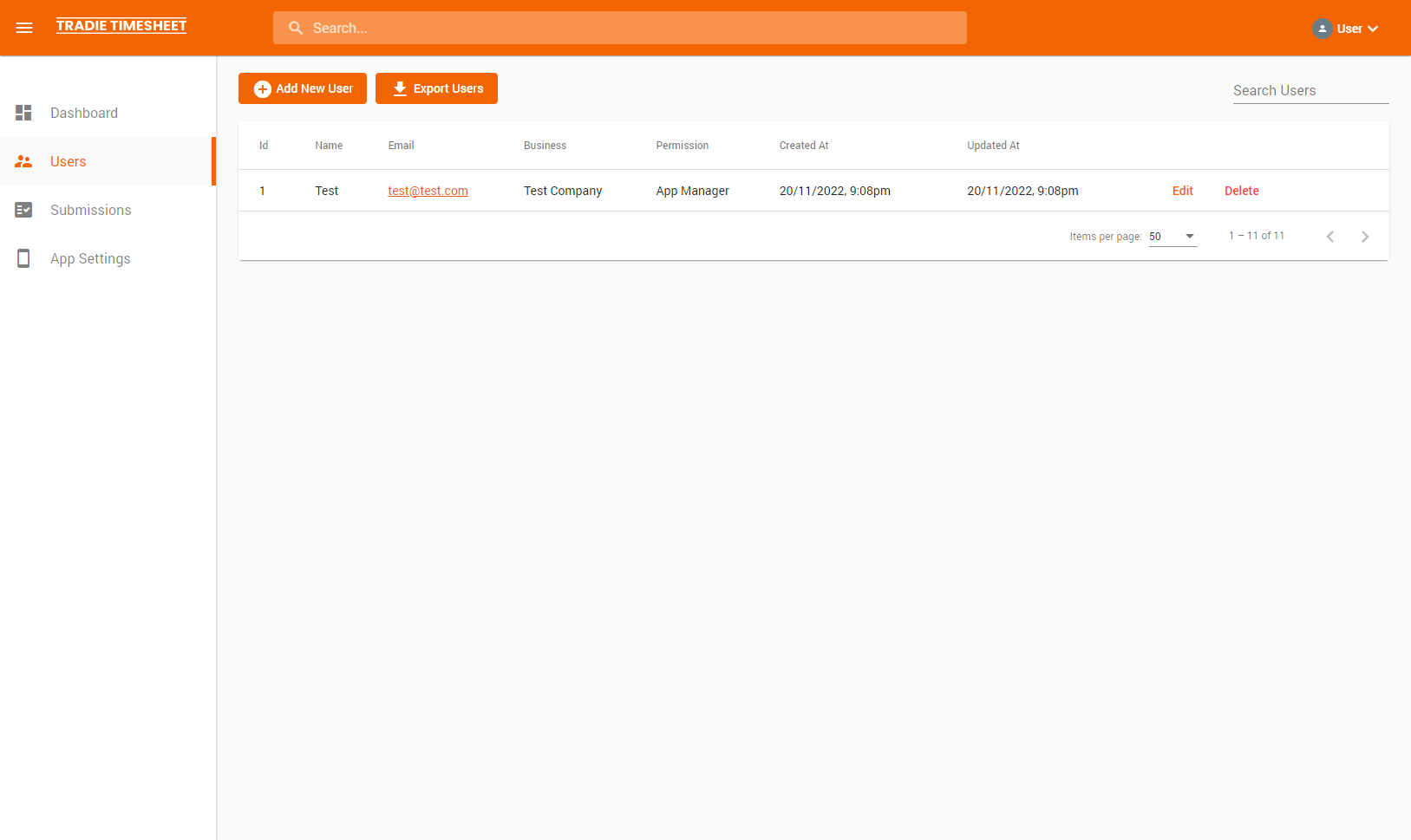Sort by the Email column header
The image size is (1411, 840).
pos(401,146)
